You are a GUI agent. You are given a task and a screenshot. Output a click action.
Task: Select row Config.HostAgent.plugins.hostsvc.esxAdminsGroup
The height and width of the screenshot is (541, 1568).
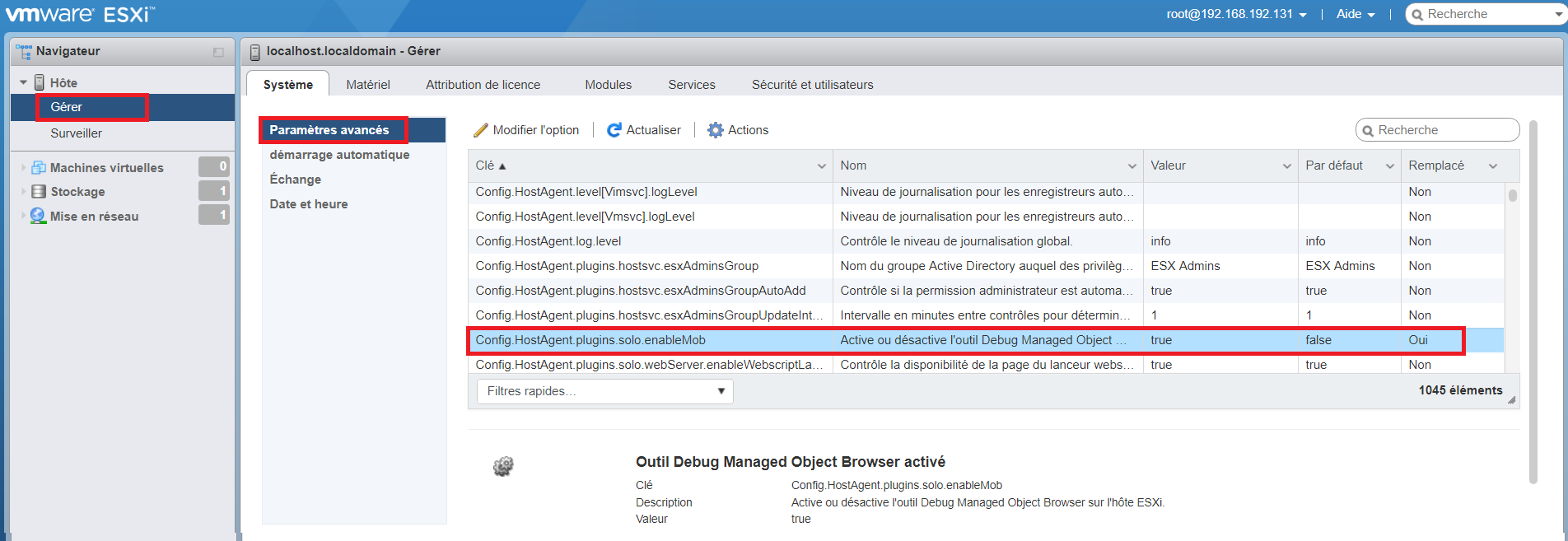(986, 266)
